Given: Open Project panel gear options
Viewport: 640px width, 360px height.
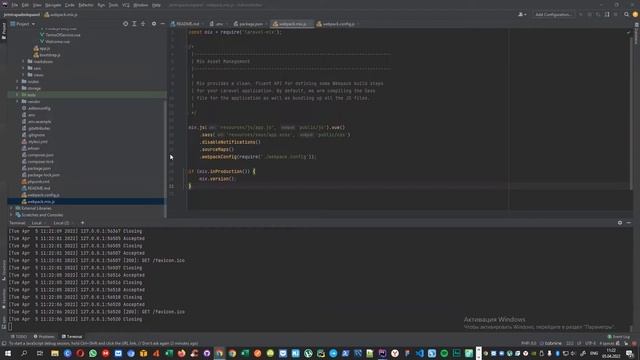Looking at the screenshot, I should click(x=154, y=24).
